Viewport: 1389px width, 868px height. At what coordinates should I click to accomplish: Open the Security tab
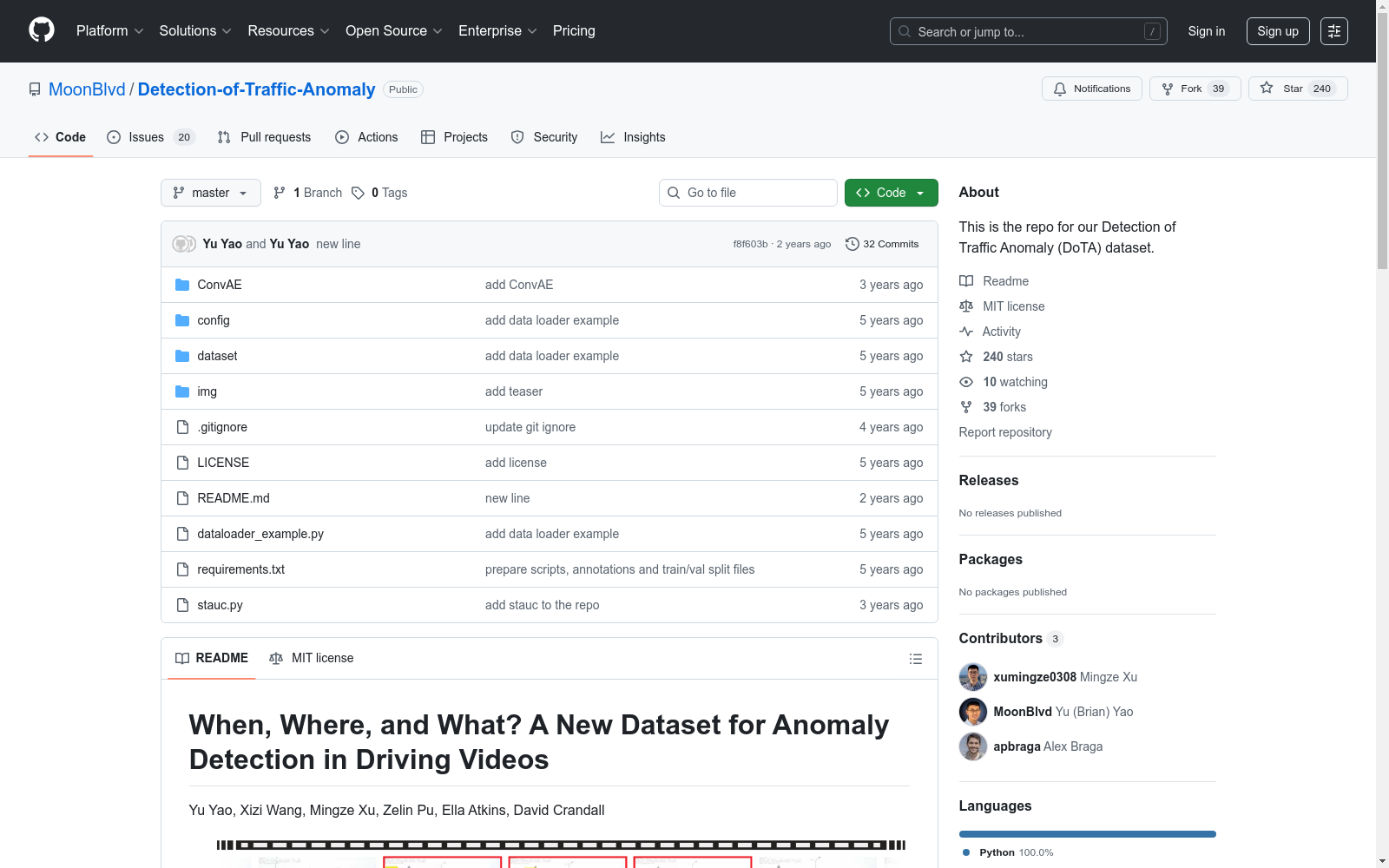coord(544,137)
